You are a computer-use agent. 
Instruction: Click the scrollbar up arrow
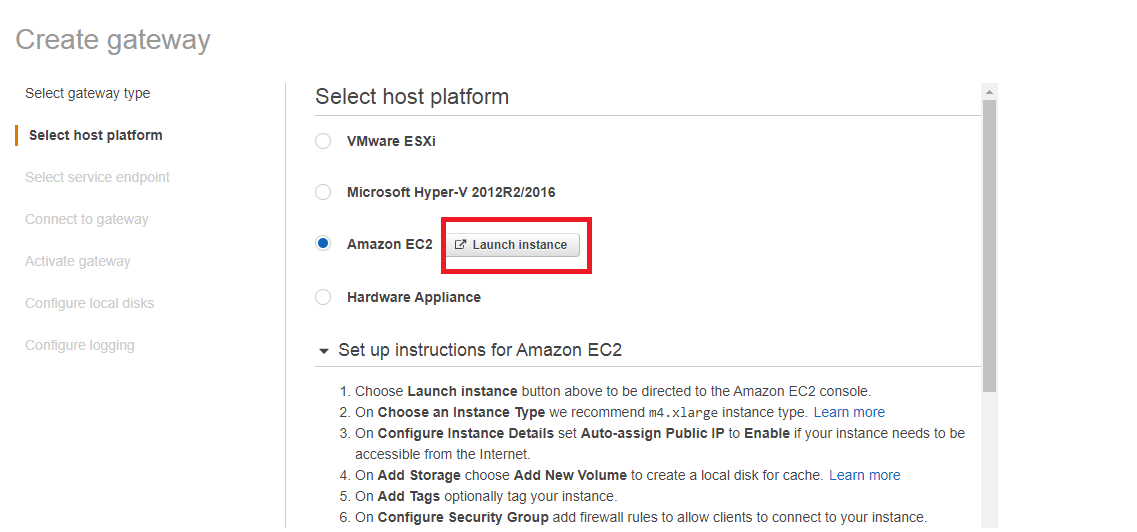point(990,92)
